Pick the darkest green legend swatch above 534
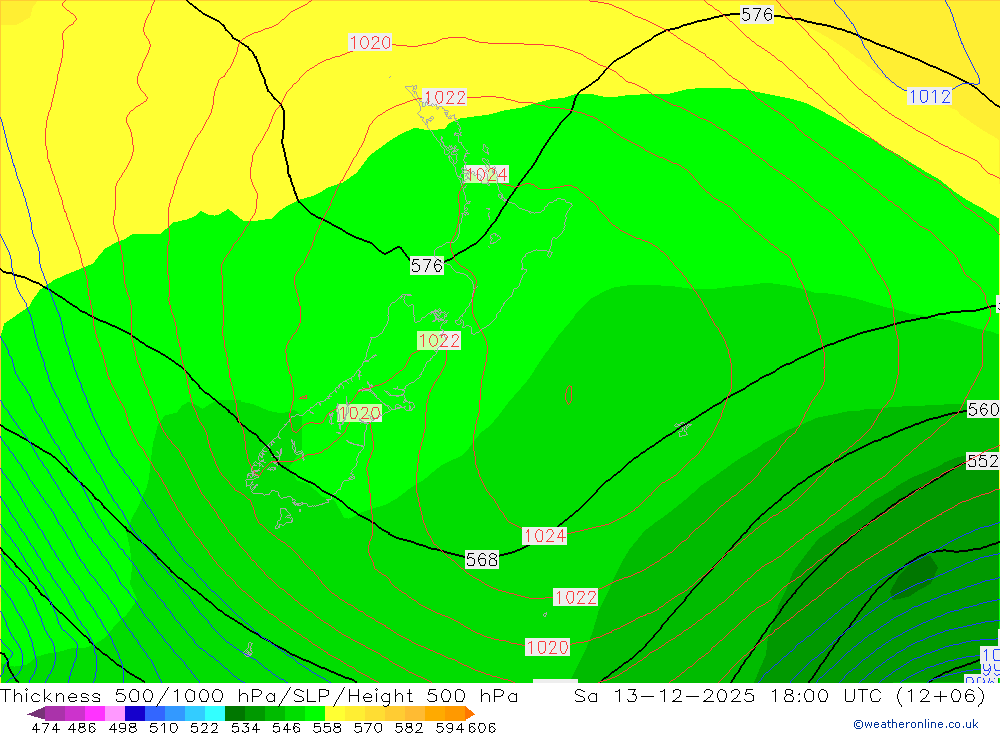The height and width of the screenshot is (733, 1000). click(235, 713)
